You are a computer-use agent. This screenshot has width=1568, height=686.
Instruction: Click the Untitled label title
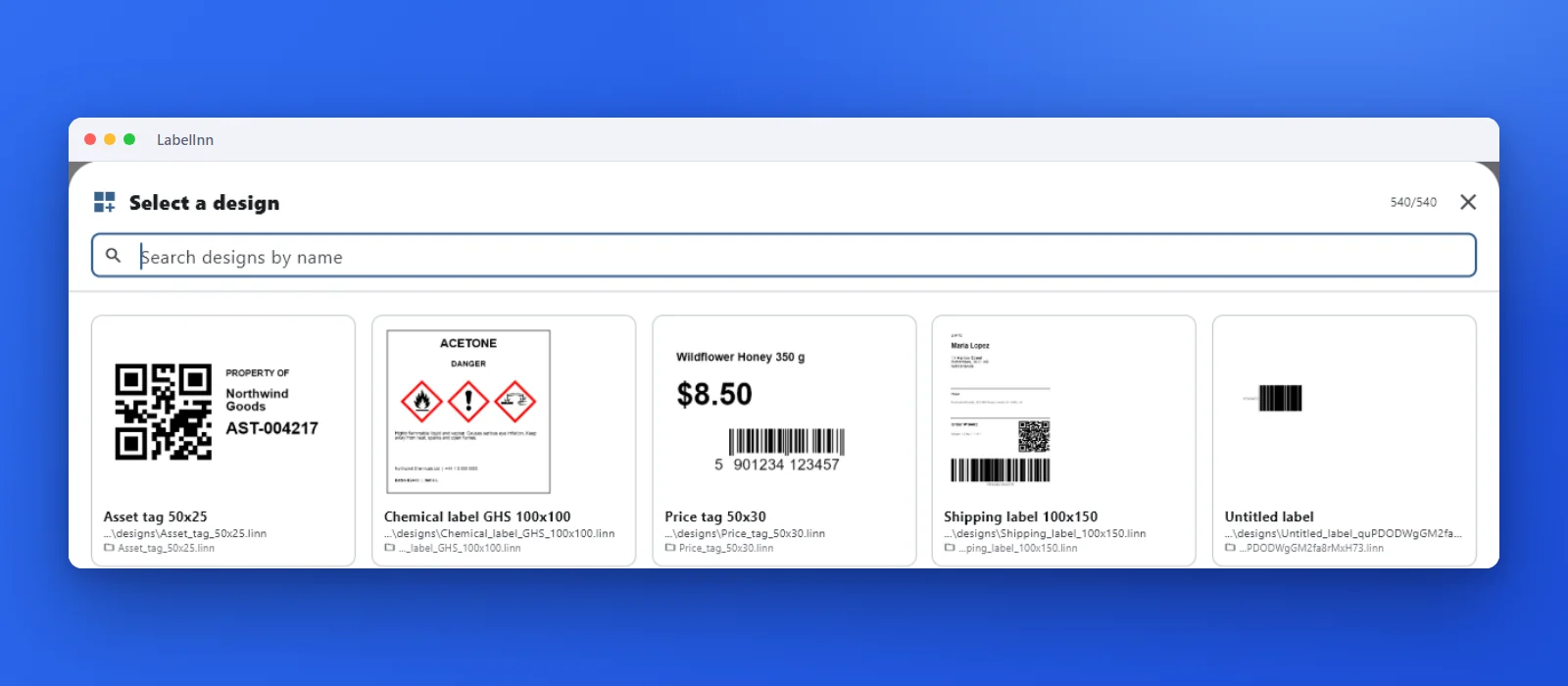pos(1269,516)
